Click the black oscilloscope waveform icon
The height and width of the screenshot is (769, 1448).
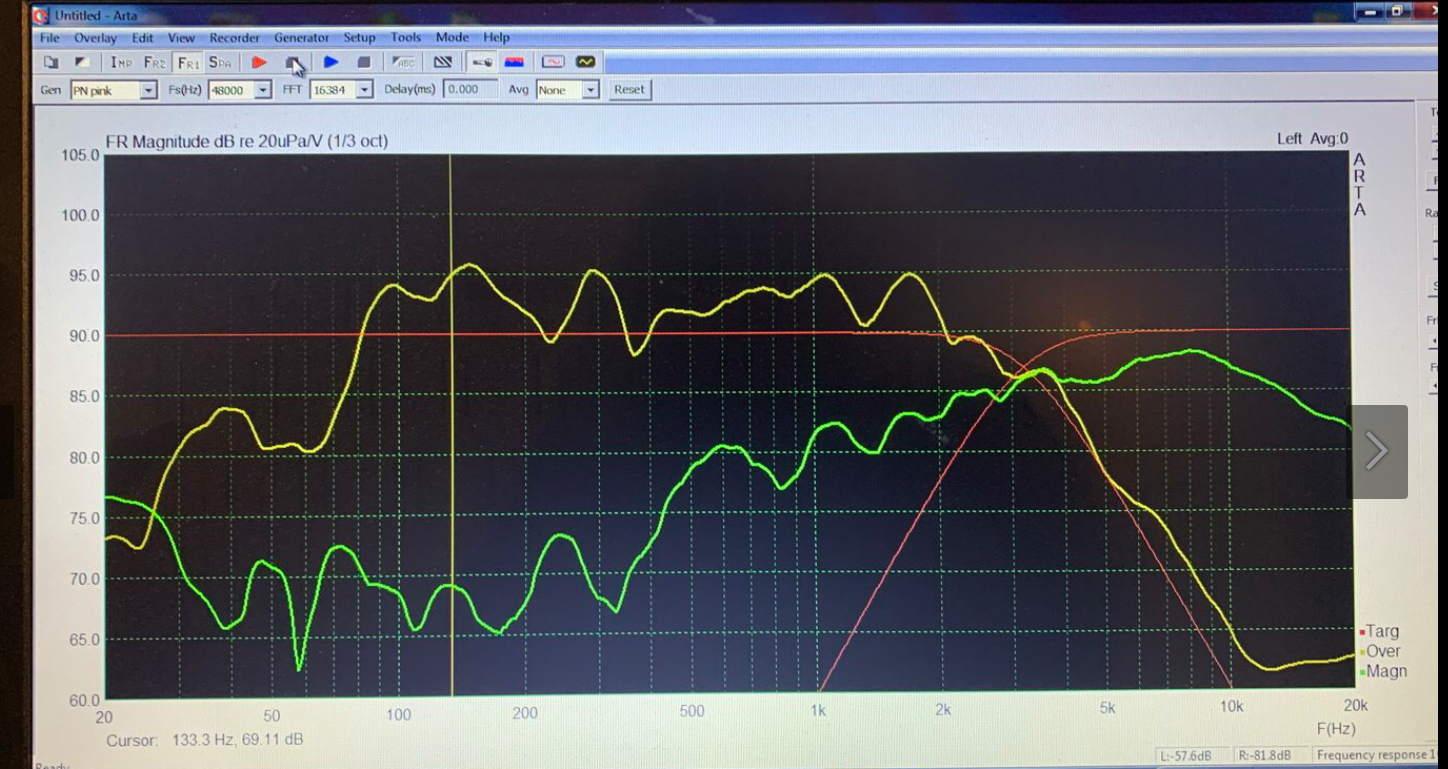tap(585, 62)
